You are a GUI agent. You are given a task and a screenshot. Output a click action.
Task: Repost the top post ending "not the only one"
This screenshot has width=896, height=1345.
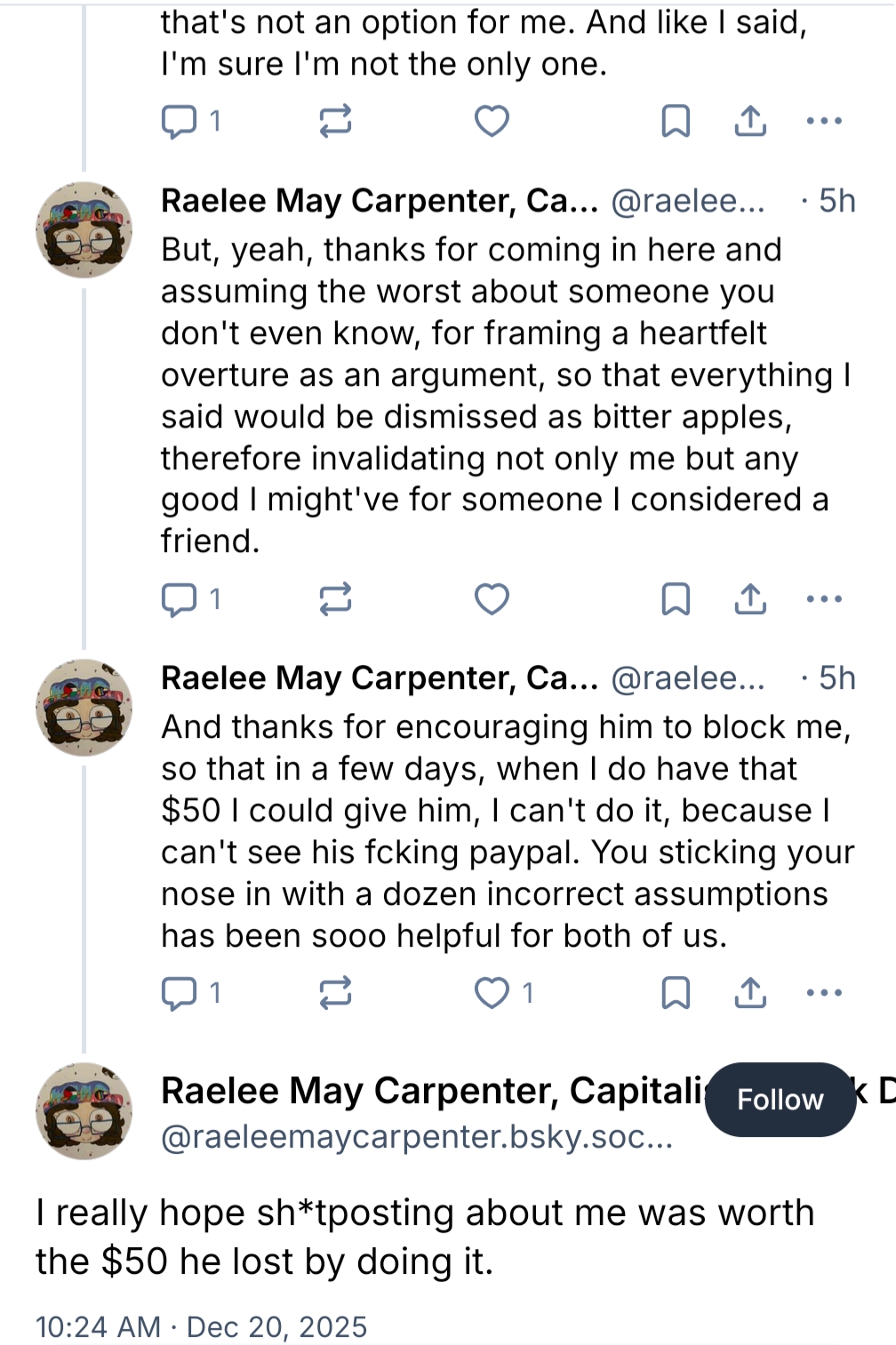point(335,120)
